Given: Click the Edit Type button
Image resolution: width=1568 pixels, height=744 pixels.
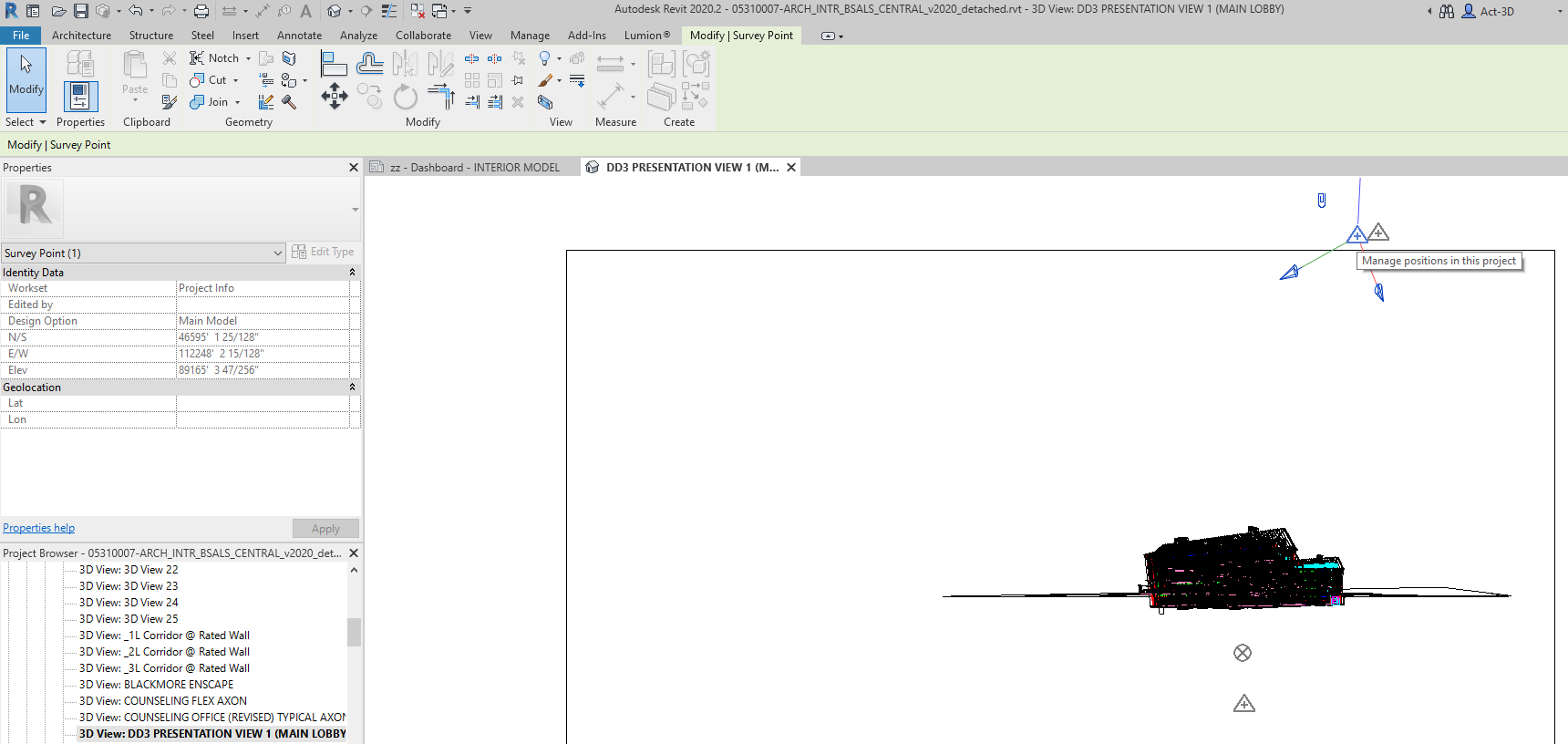Looking at the screenshot, I should coord(323,252).
